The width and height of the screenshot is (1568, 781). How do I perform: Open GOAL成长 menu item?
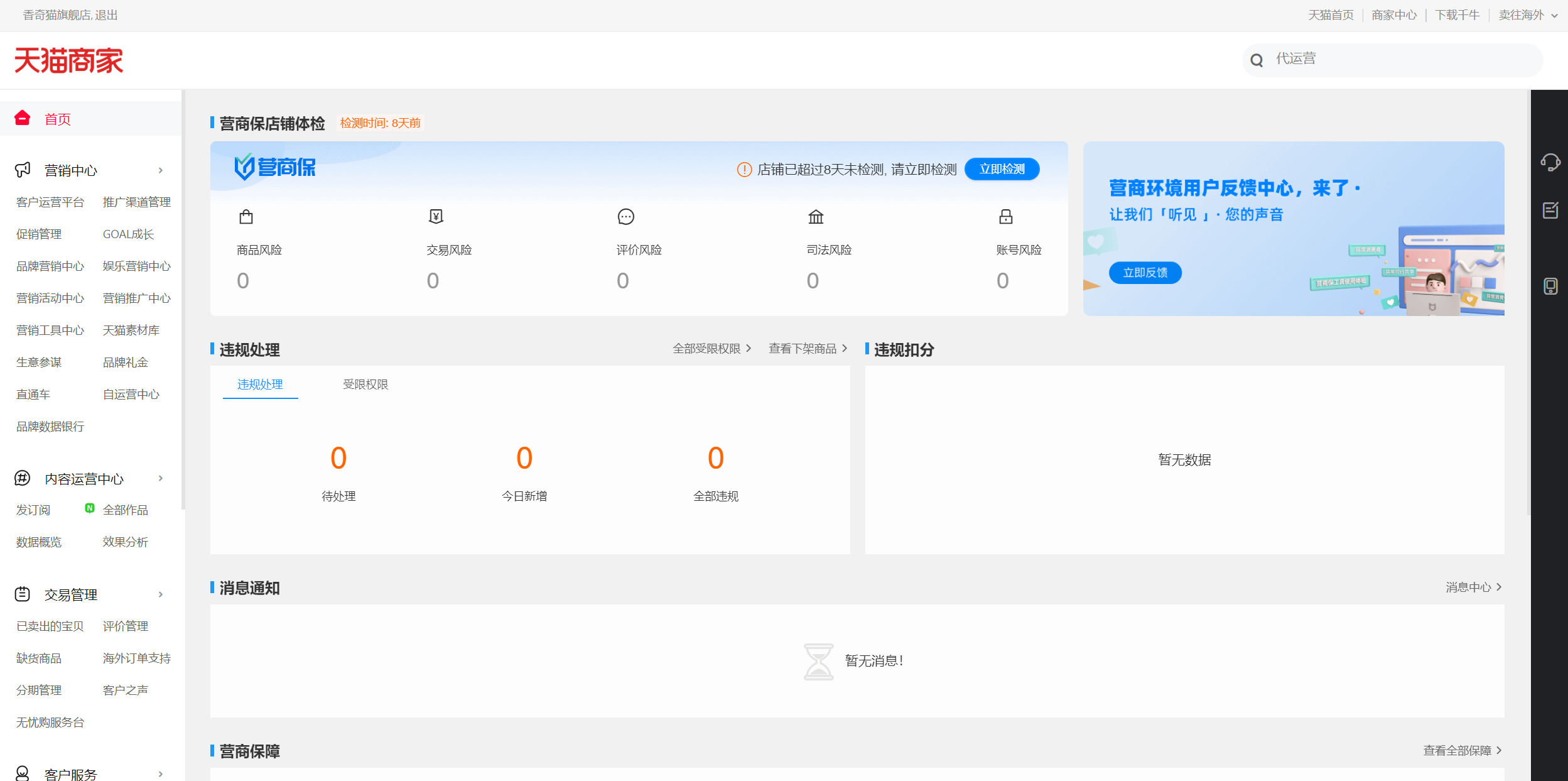coord(128,234)
